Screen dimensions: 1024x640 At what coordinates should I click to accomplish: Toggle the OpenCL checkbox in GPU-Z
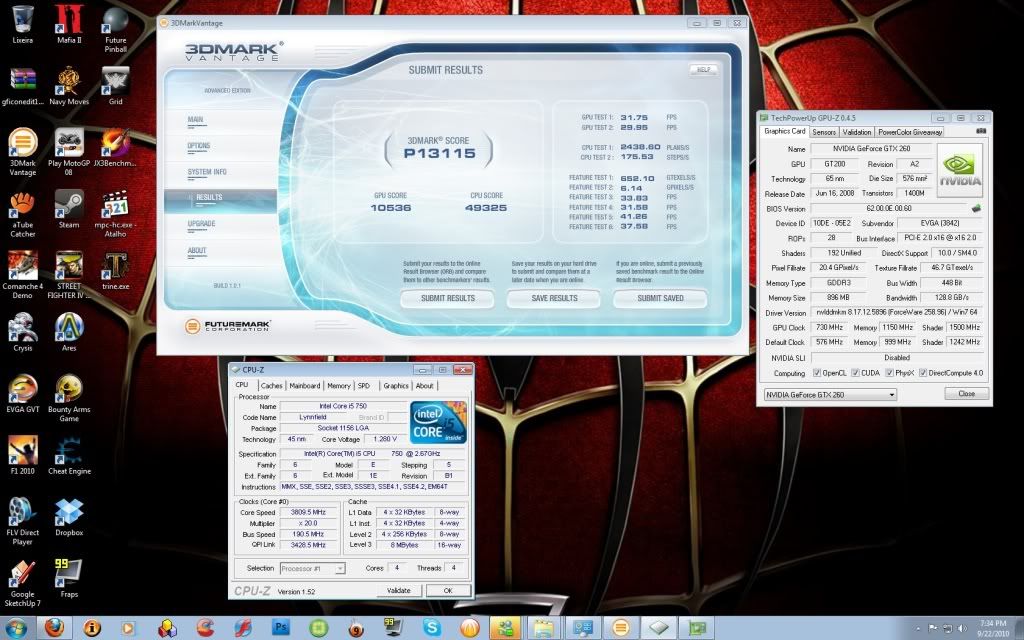coord(817,373)
